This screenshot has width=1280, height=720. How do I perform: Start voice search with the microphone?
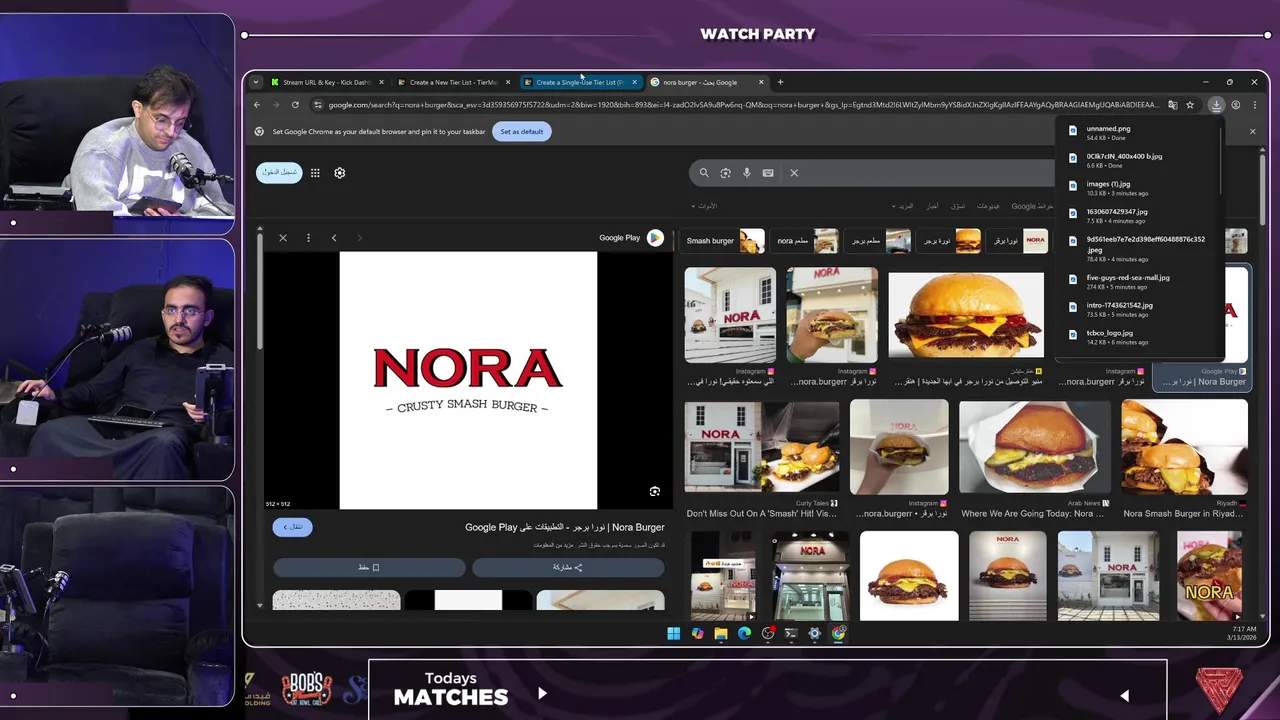coord(747,173)
